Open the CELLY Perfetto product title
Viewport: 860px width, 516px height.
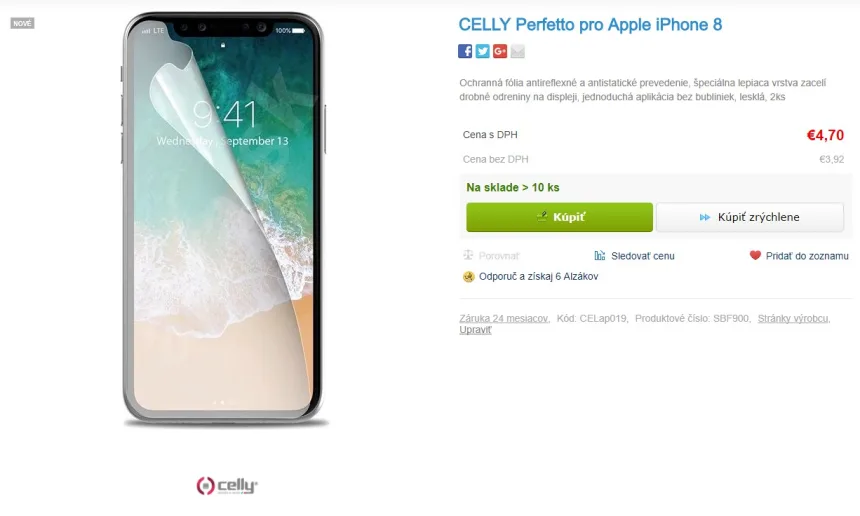point(590,25)
